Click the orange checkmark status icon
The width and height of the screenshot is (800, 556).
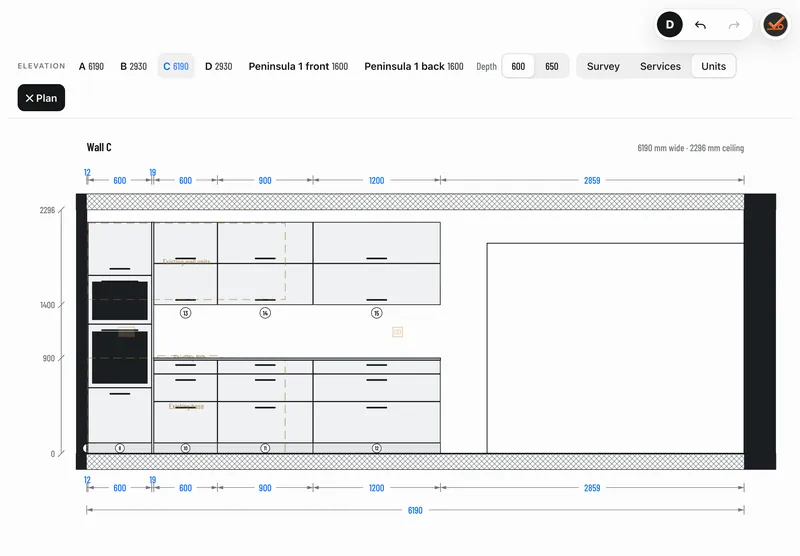[x=775, y=24]
